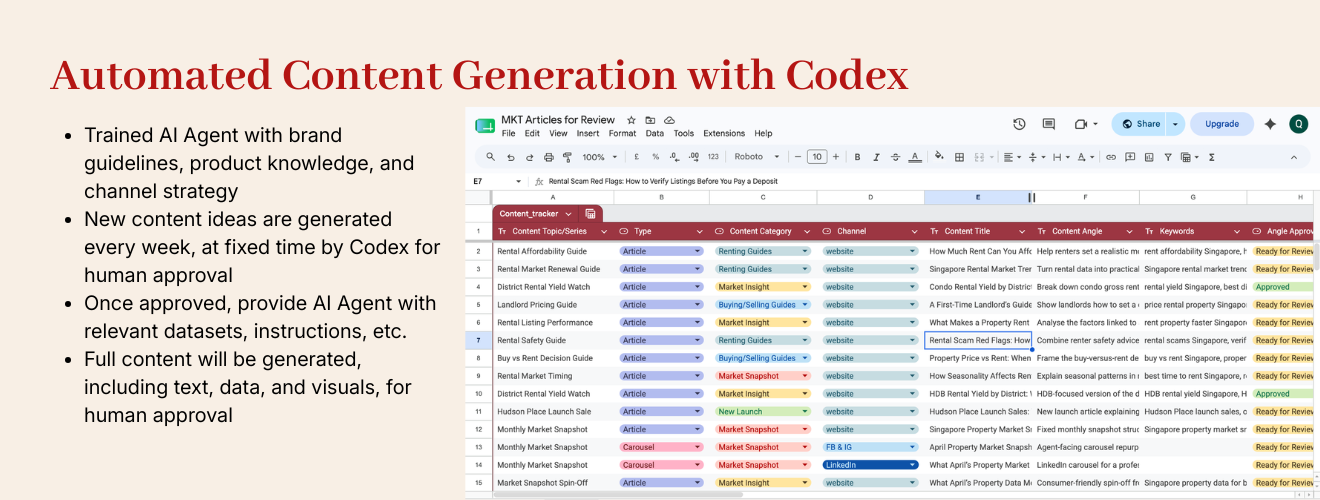Open the Extensions menu
This screenshot has width=1320, height=500.
(724, 133)
